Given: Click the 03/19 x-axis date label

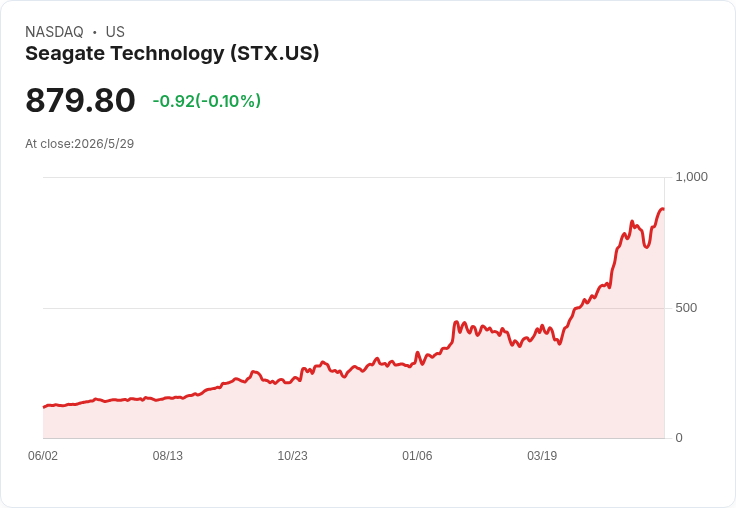Looking at the screenshot, I should 542,456.
